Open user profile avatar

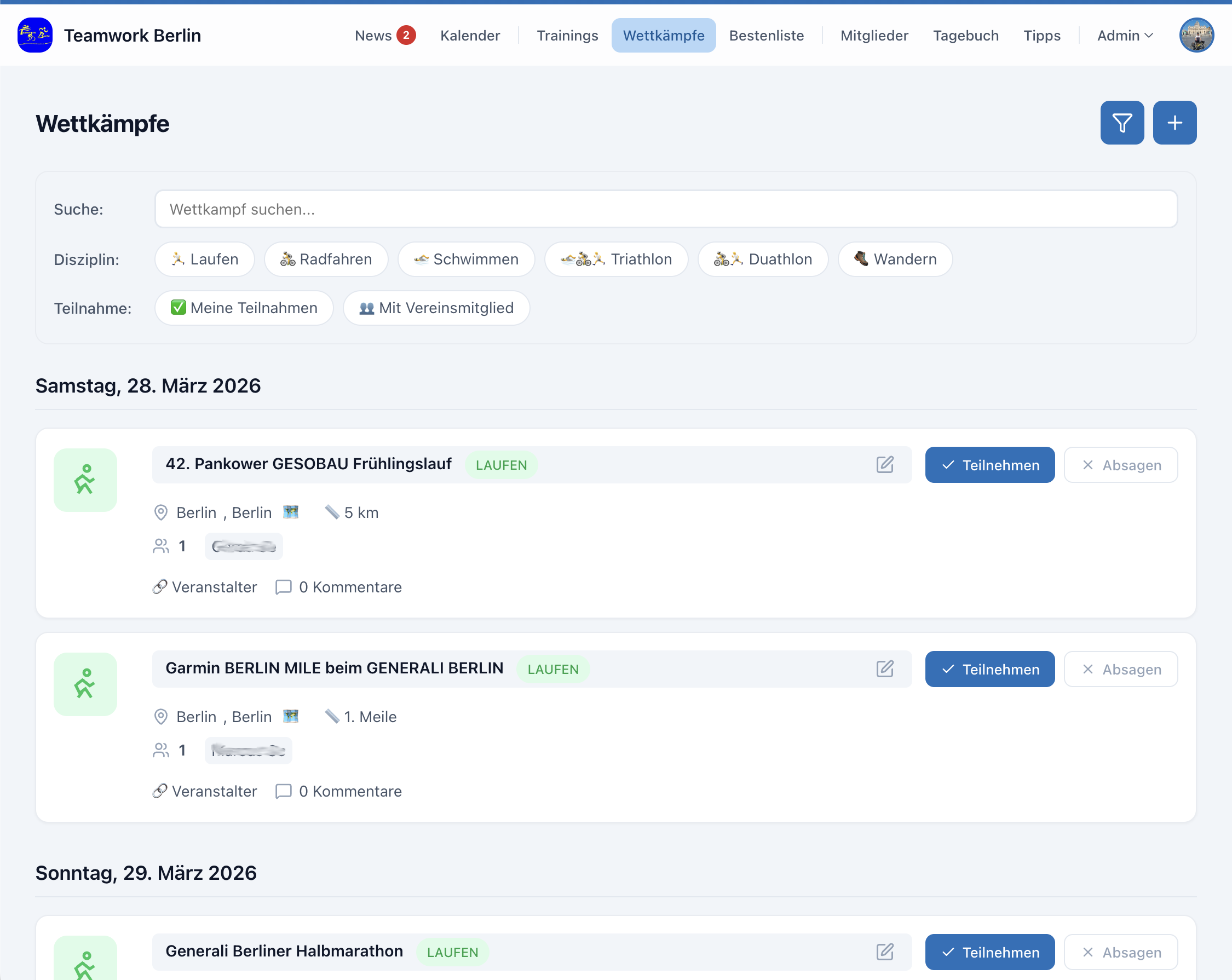click(x=1196, y=36)
